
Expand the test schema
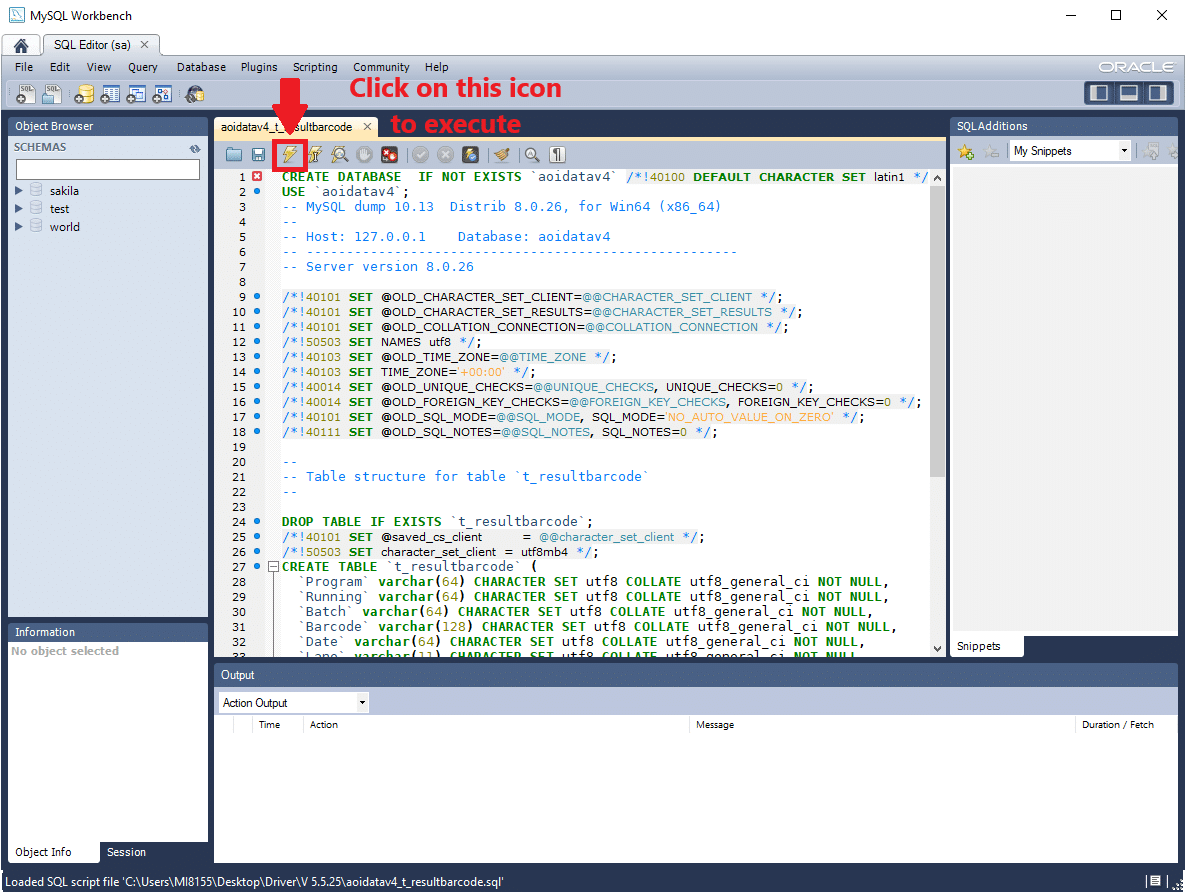pos(19,208)
